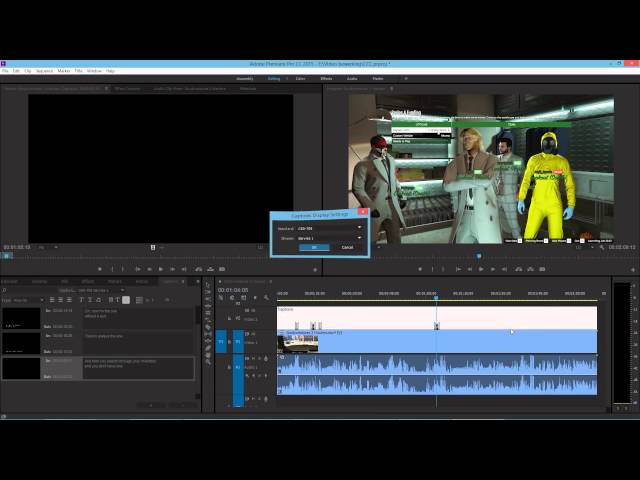Toggle V1 source patching button
Image resolution: width=640 pixels, height=480 pixels.
tap(221, 341)
